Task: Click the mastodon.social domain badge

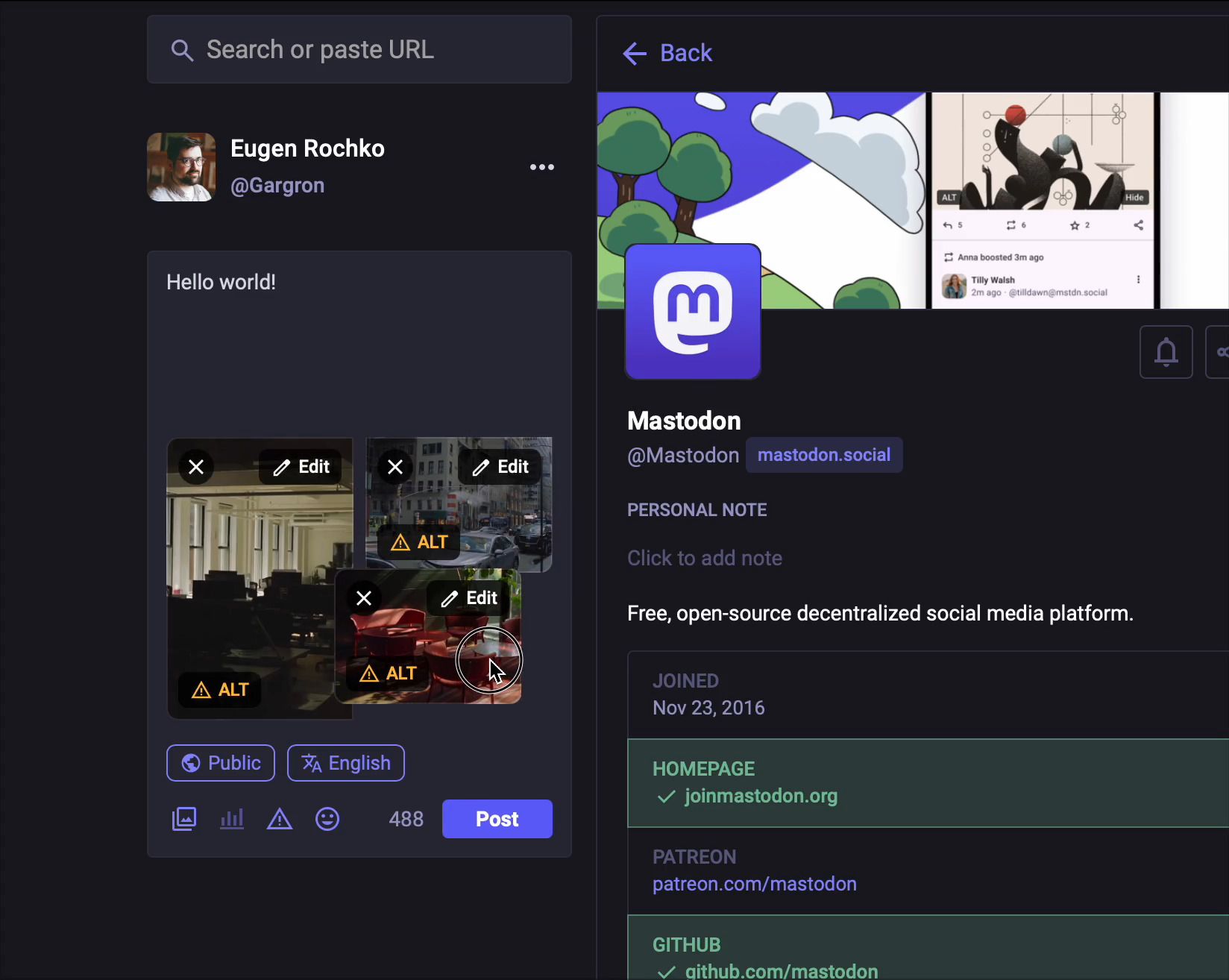Action: pos(824,455)
